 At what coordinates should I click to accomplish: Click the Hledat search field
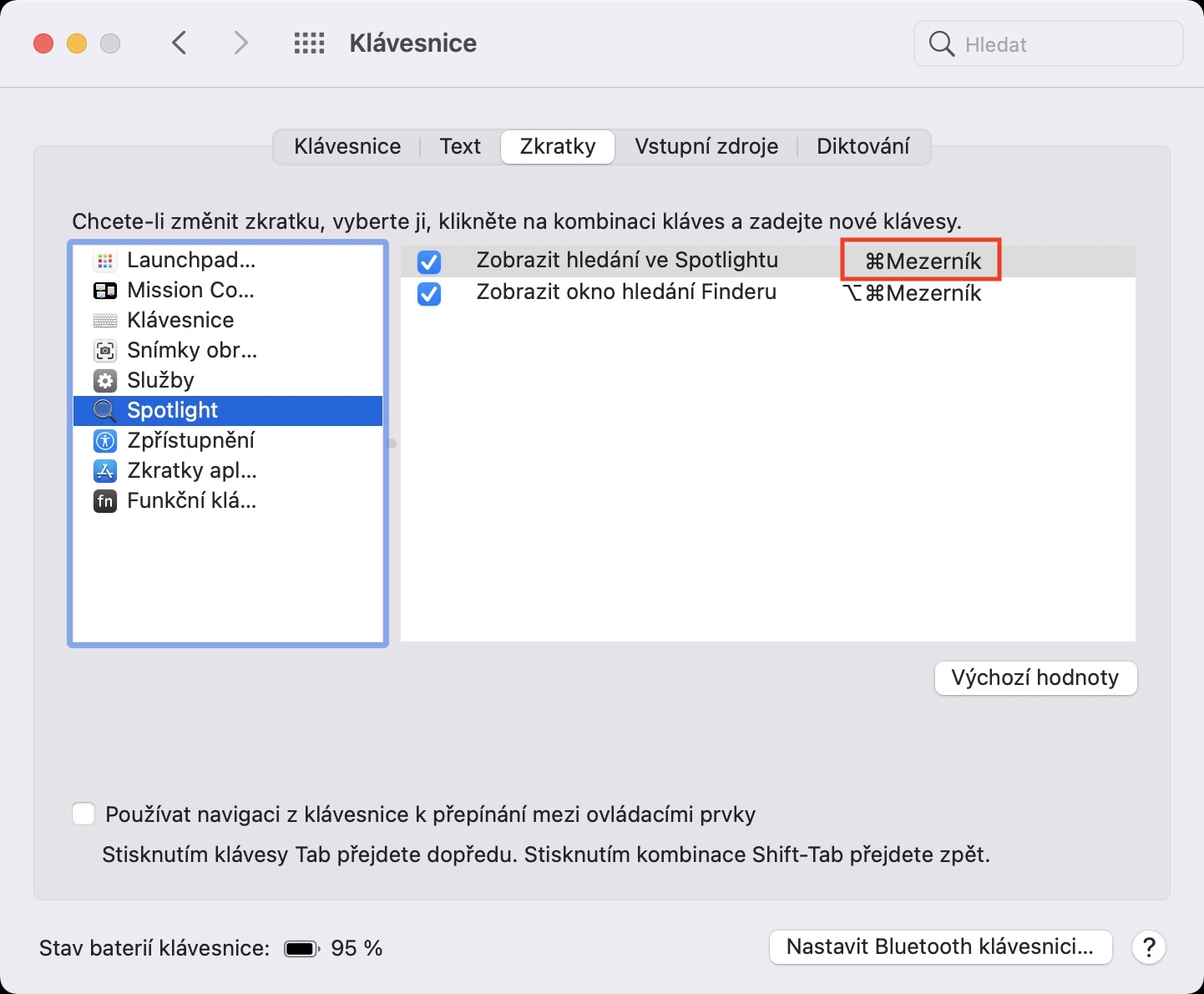click(1060, 44)
